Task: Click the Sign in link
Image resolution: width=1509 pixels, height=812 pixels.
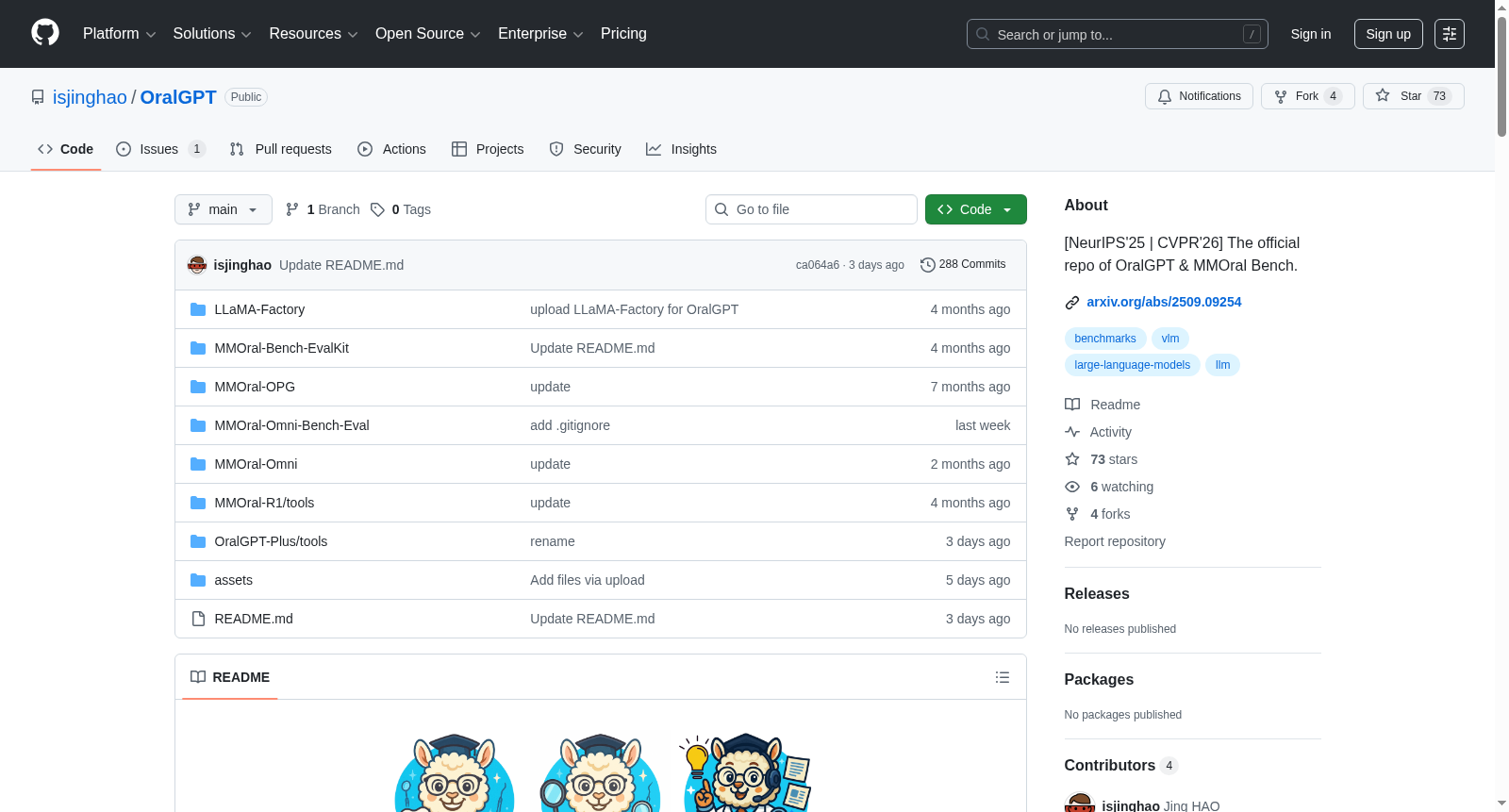Action: (1311, 34)
